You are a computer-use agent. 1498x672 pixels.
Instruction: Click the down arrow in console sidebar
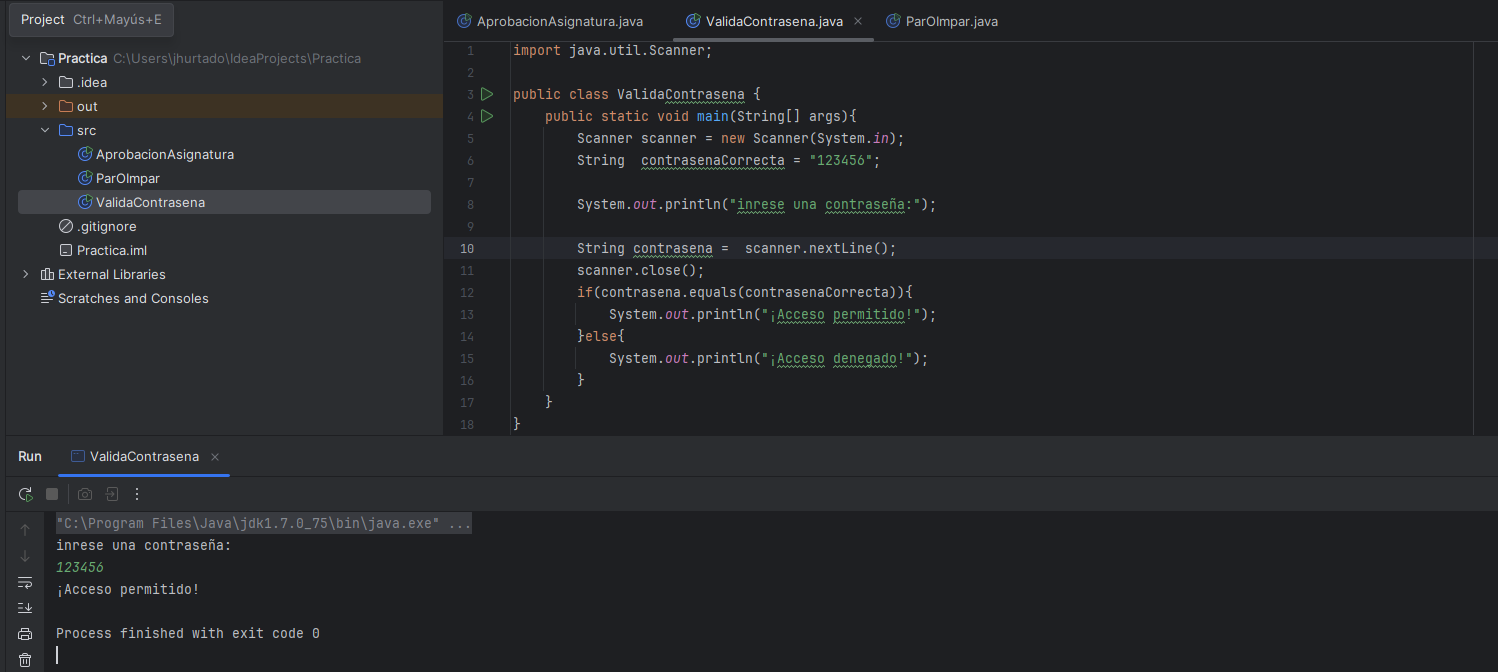(x=25, y=556)
